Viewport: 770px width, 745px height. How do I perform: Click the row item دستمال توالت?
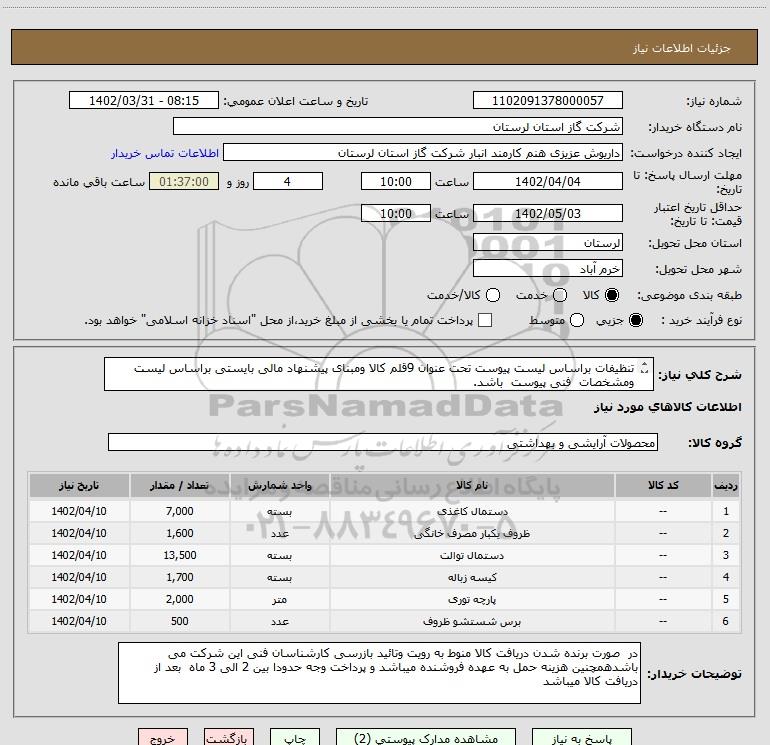click(472, 555)
